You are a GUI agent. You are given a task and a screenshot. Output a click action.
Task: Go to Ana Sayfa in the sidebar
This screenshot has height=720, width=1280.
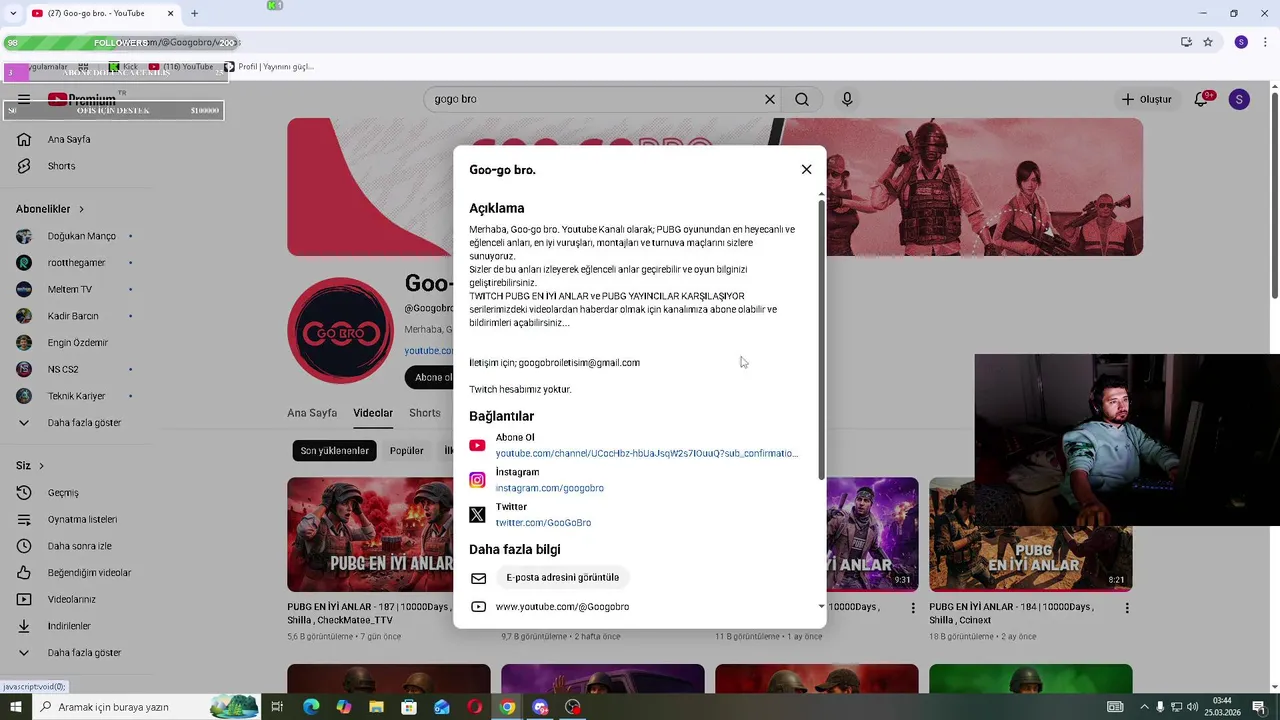(x=69, y=139)
